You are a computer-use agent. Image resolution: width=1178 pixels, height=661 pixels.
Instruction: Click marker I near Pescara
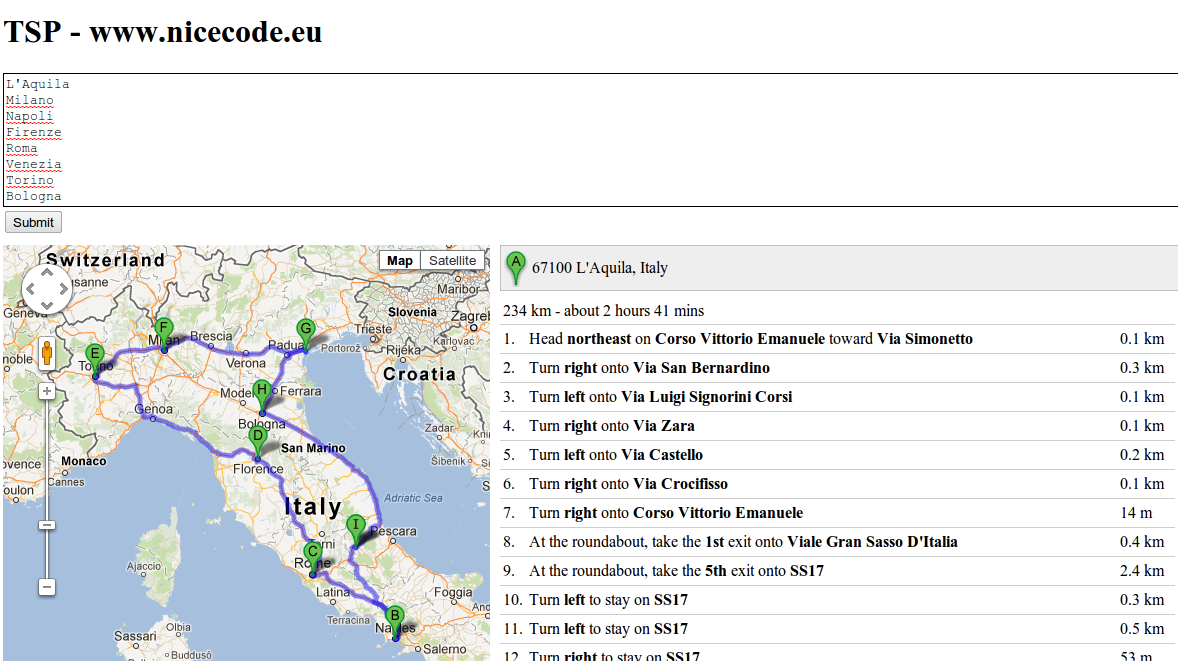[356, 532]
